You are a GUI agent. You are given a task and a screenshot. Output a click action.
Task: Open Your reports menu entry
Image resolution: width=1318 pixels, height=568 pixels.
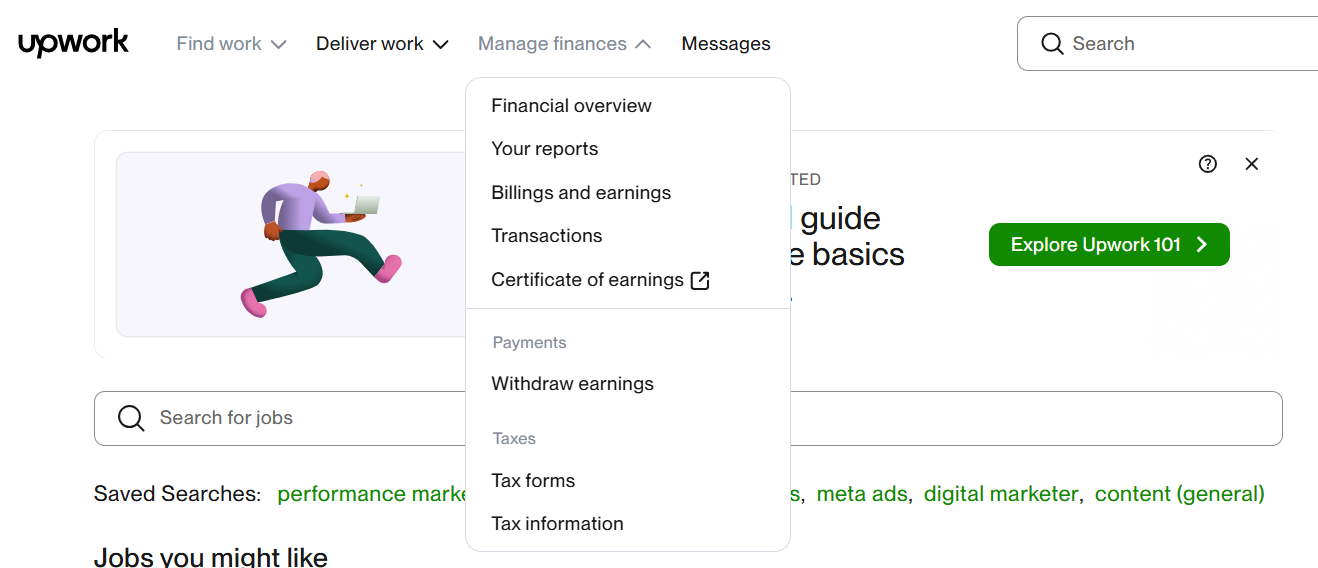(545, 149)
